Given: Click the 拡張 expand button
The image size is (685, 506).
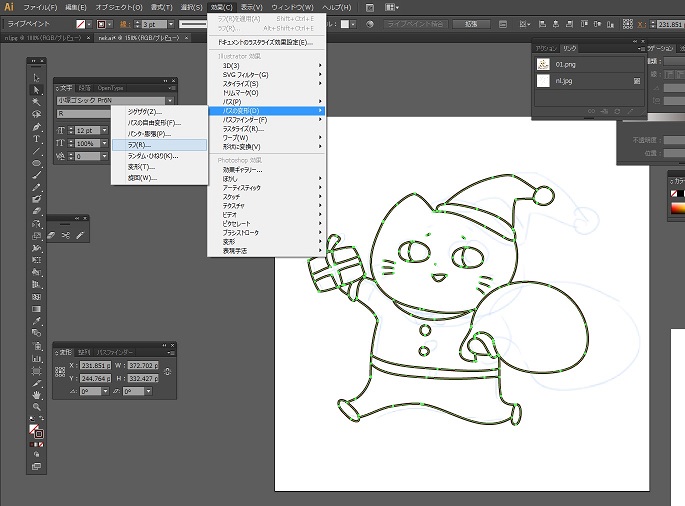Looking at the screenshot, I should click(471, 24).
